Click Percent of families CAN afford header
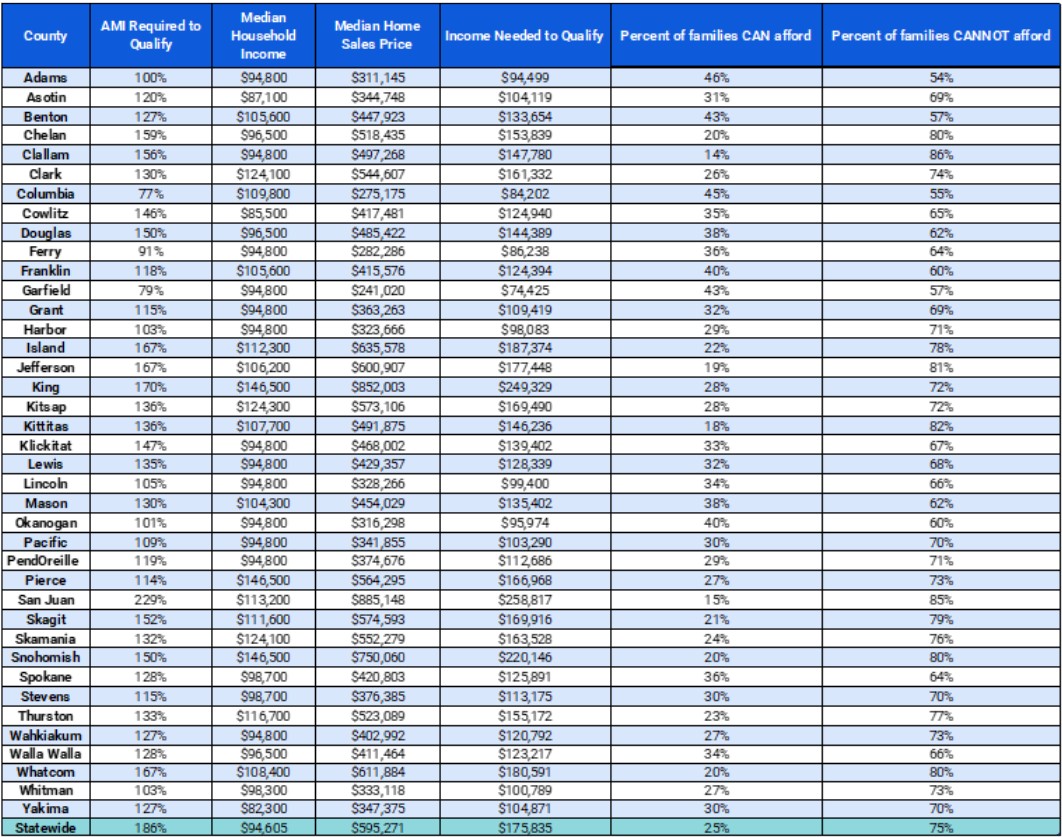Viewport: 1062px width, 837px height. click(x=716, y=36)
